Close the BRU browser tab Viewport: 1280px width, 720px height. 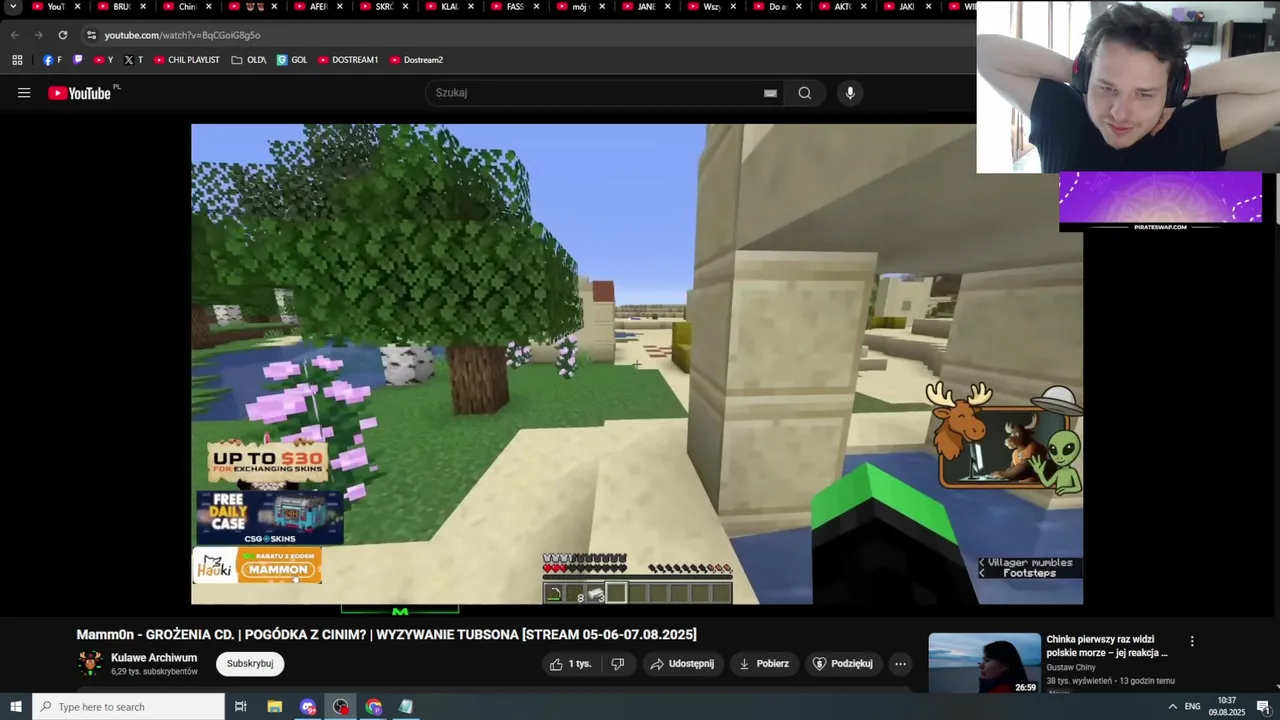click(143, 7)
